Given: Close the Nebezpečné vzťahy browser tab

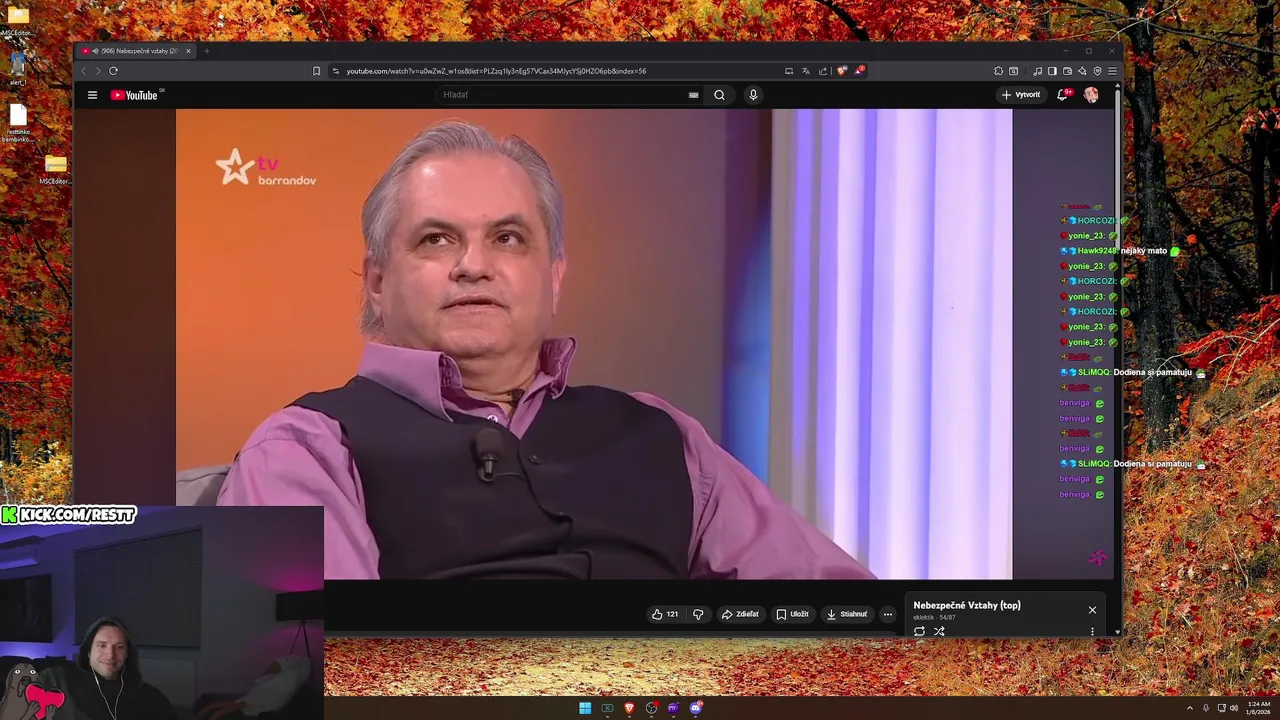Looking at the screenshot, I should [188, 51].
